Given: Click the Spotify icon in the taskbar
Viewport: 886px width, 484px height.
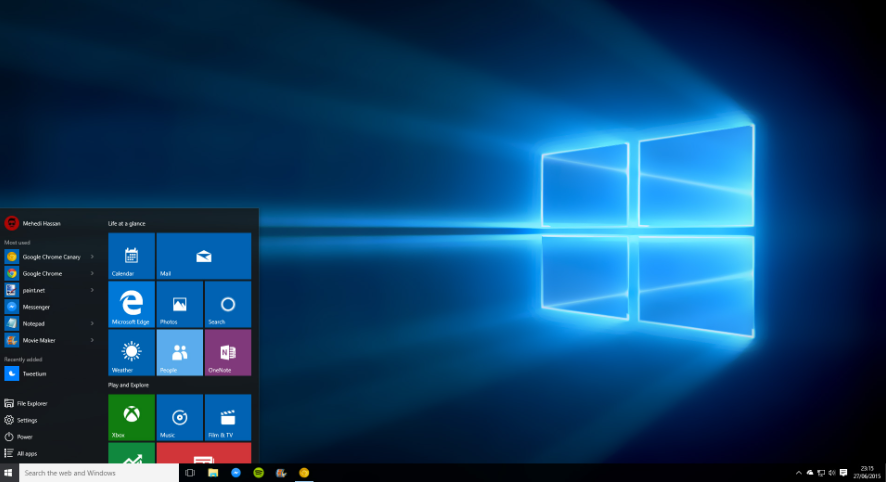Looking at the screenshot, I should [258, 473].
